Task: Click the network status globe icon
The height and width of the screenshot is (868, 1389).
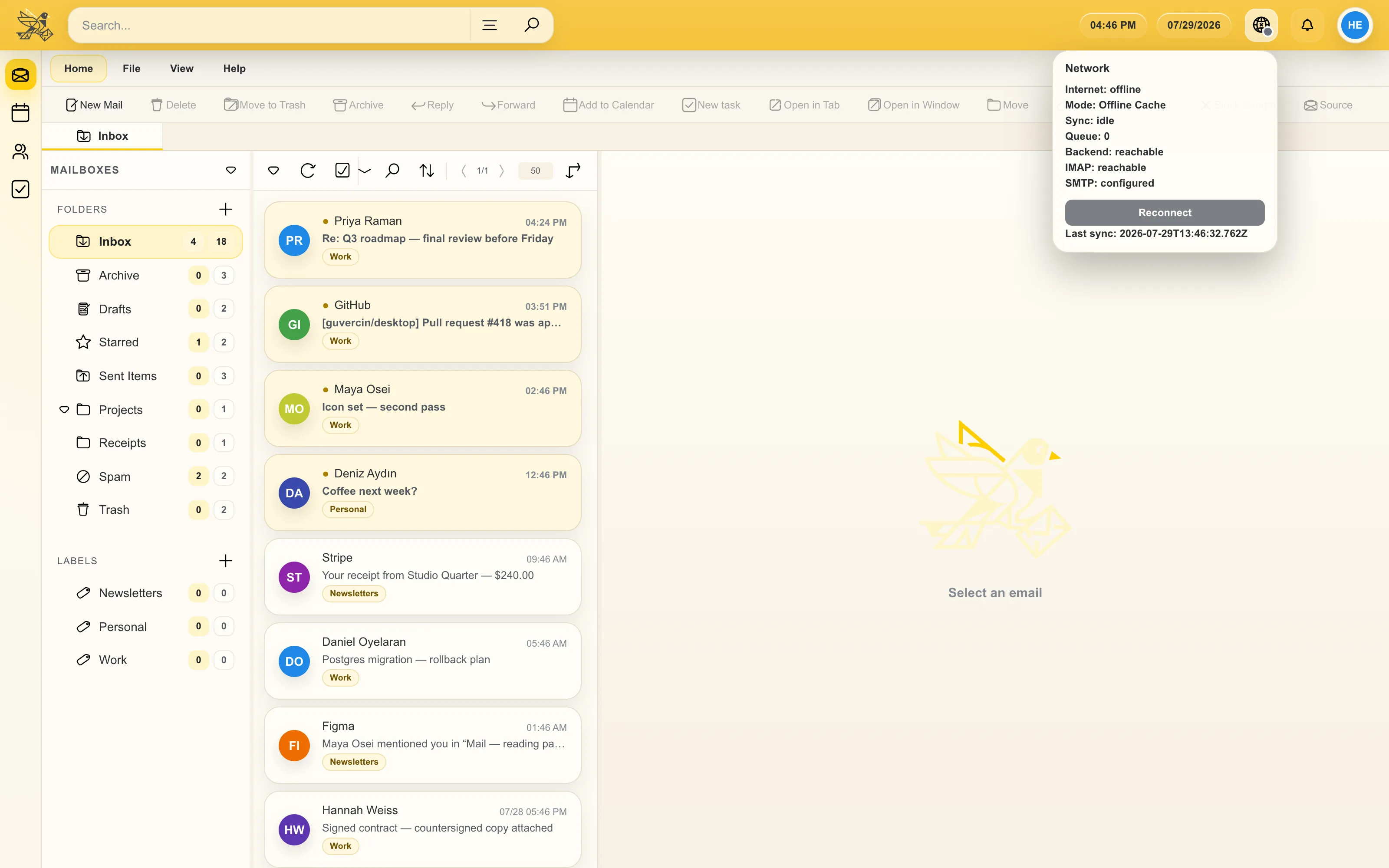Action: (1261, 25)
